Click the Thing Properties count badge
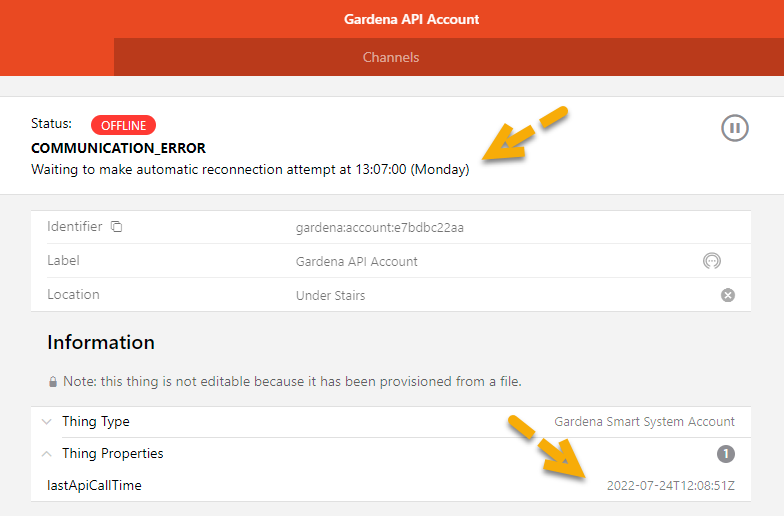This screenshot has height=516, width=784. click(x=726, y=454)
